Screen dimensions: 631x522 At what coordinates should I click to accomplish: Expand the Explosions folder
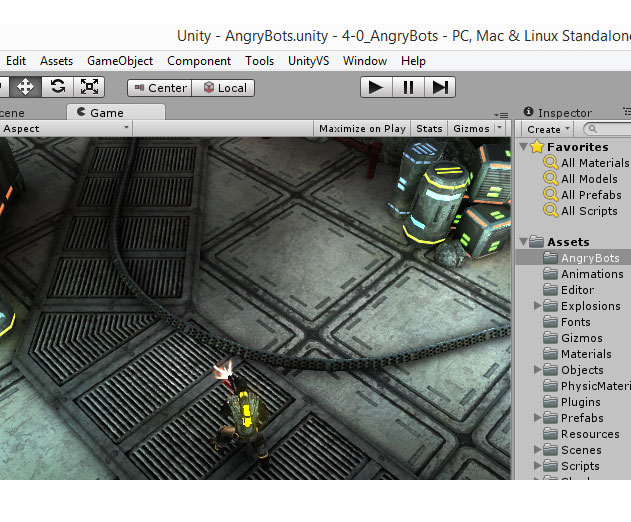tap(537, 305)
